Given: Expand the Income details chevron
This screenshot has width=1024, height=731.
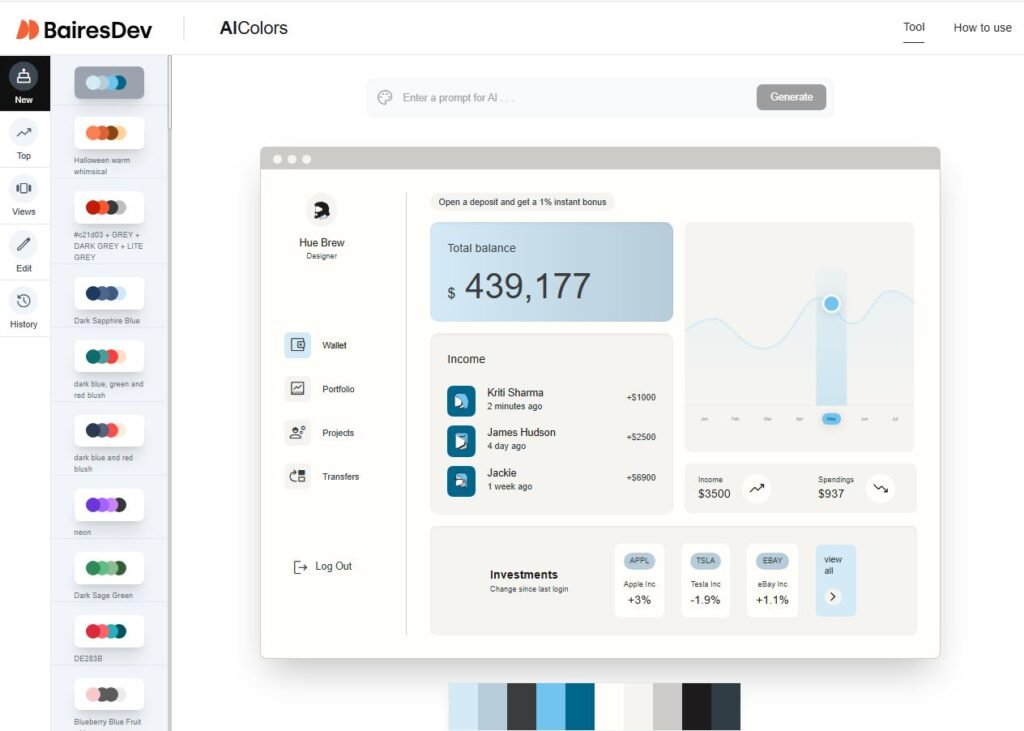Looking at the screenshot, I should pyautogui.click(x=757, y=488).
